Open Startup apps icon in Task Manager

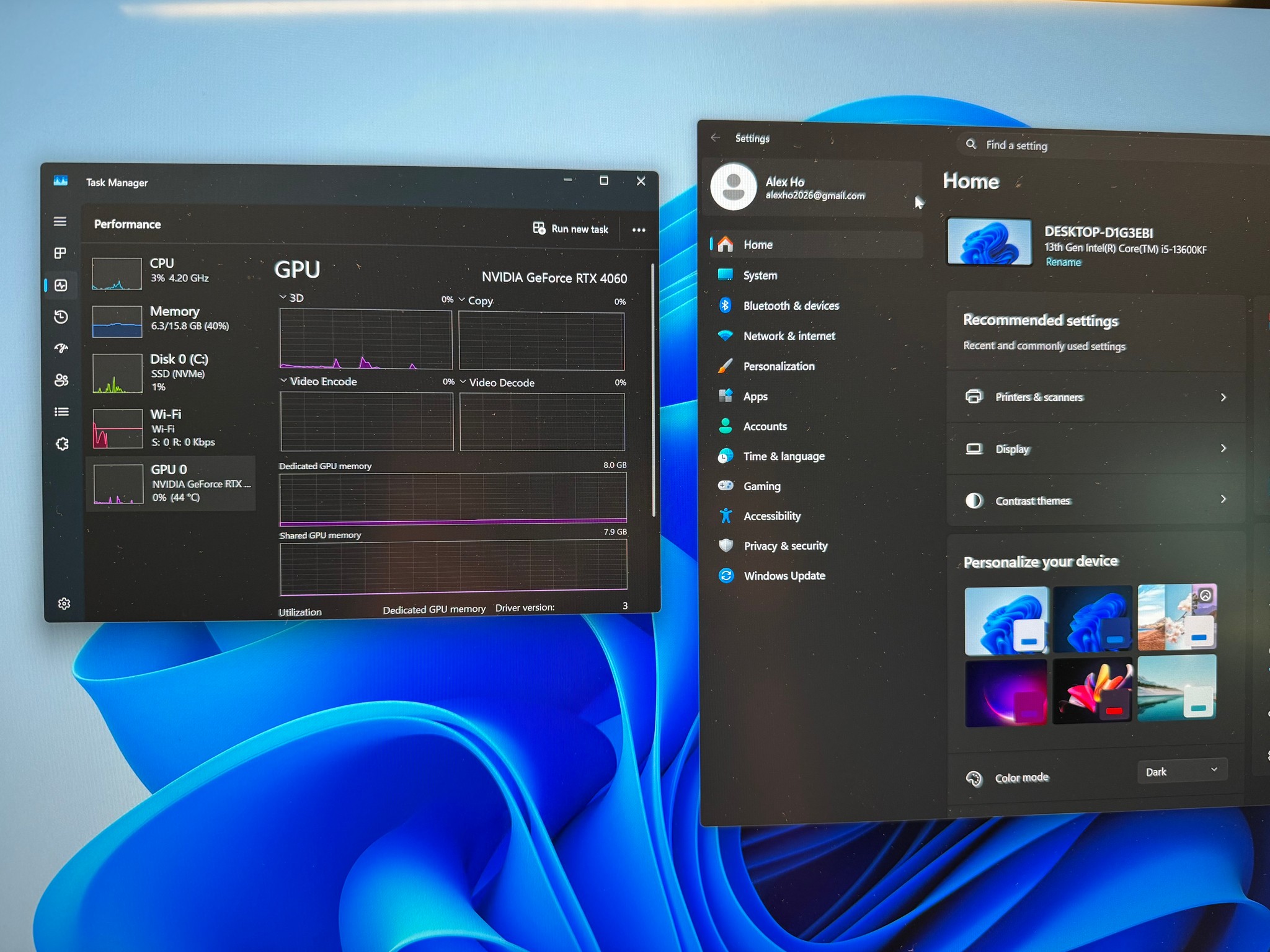[x=61, y=348]
